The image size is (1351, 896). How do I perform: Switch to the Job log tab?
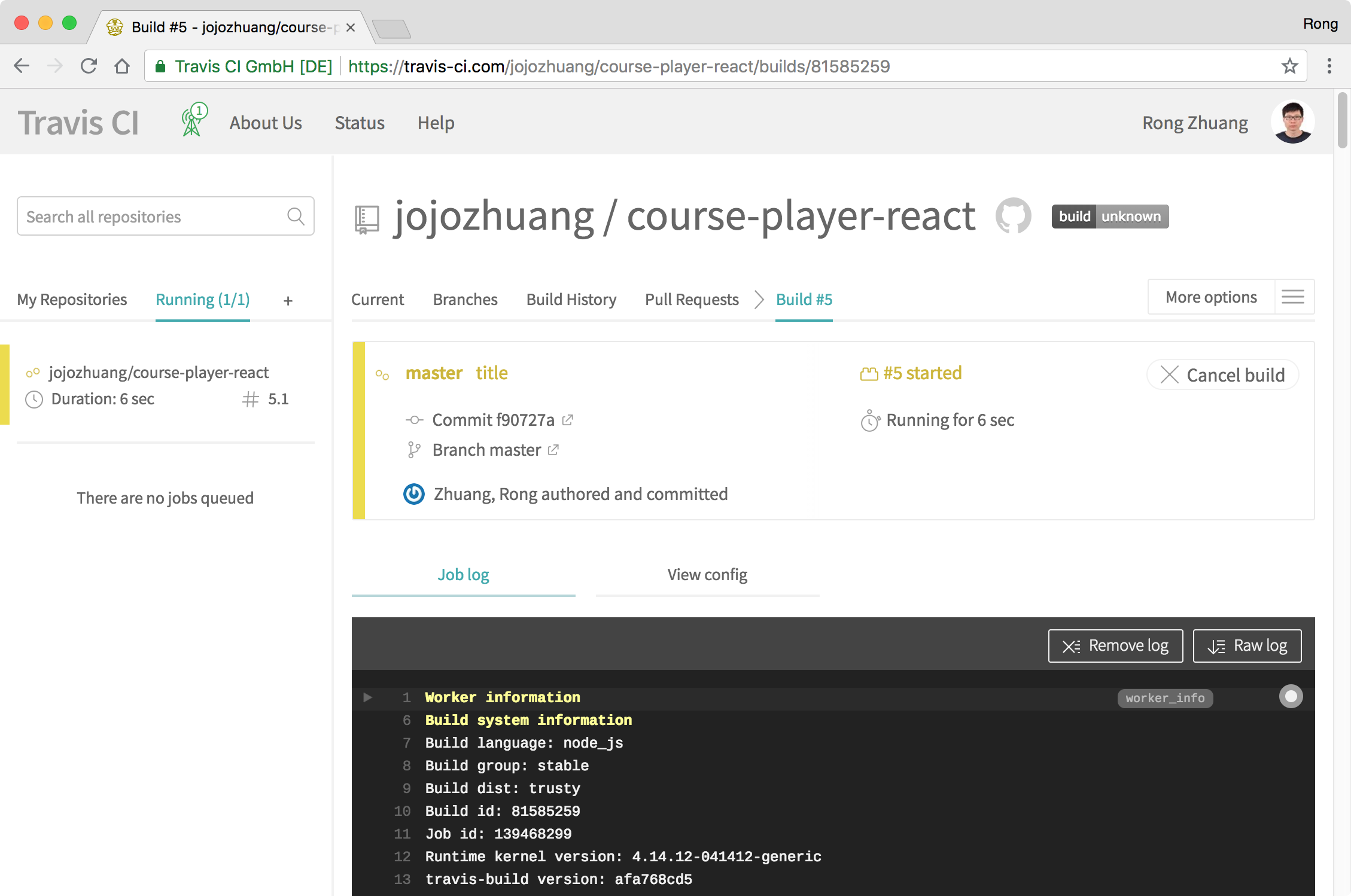463,575
